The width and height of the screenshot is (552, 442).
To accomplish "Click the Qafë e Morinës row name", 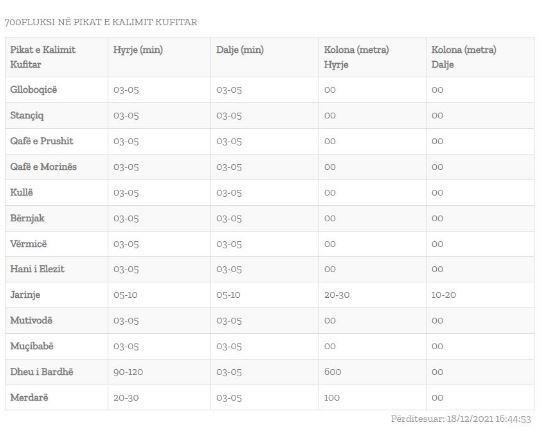I will click(x=43, y=167).
